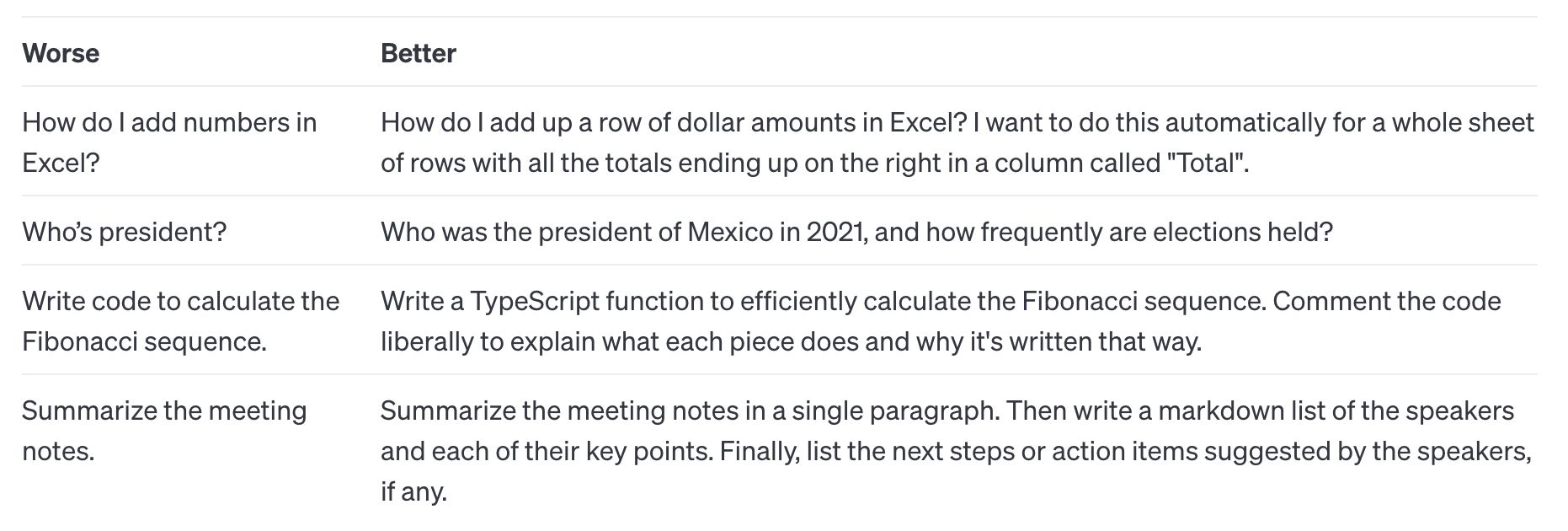The width and height of the screenshot is (1568, 531).
Task: Select the "How do I add numbers in Excel?" cell
Action: pos(169,142)
